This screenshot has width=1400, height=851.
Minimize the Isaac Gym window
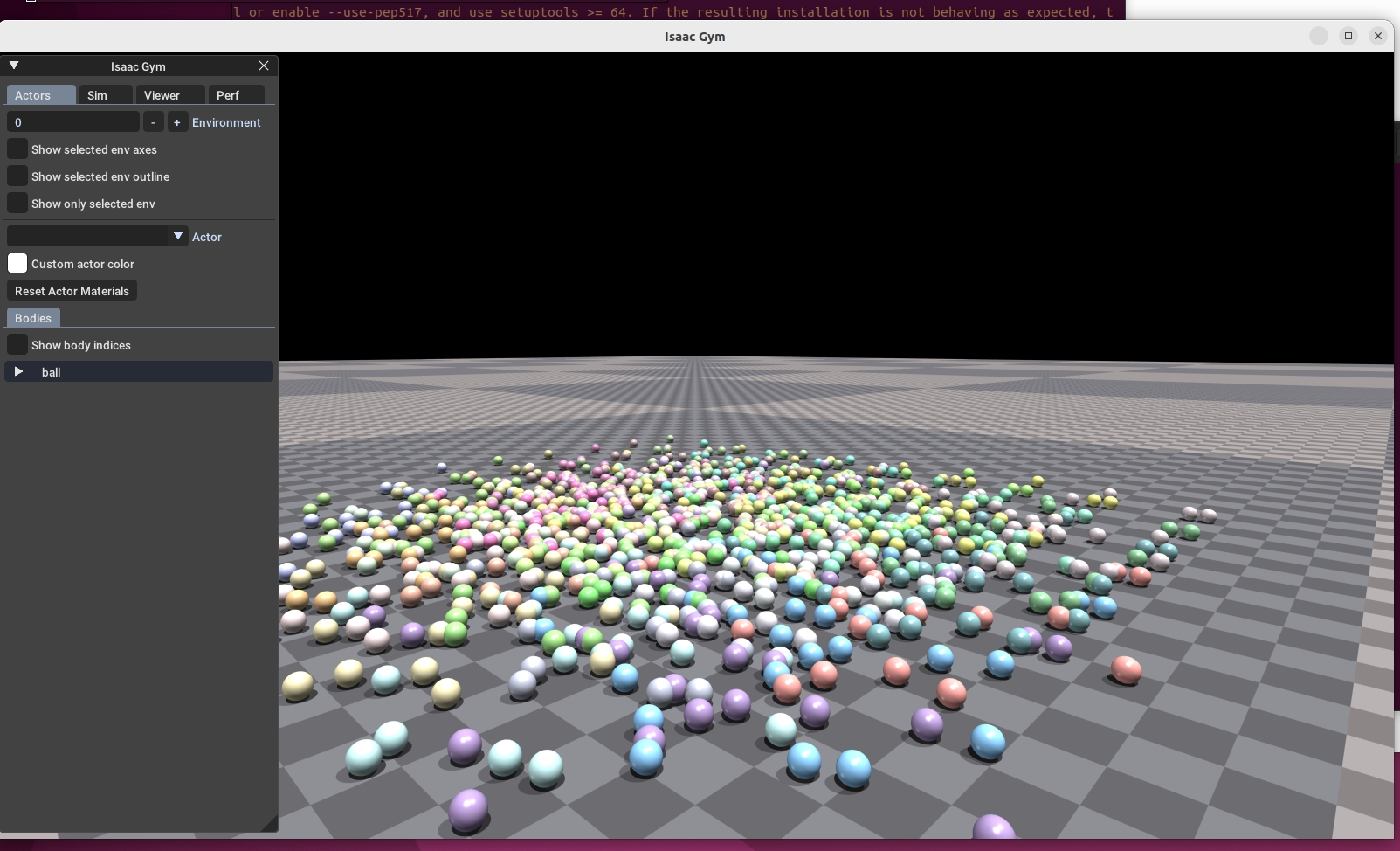(1319, 36)
